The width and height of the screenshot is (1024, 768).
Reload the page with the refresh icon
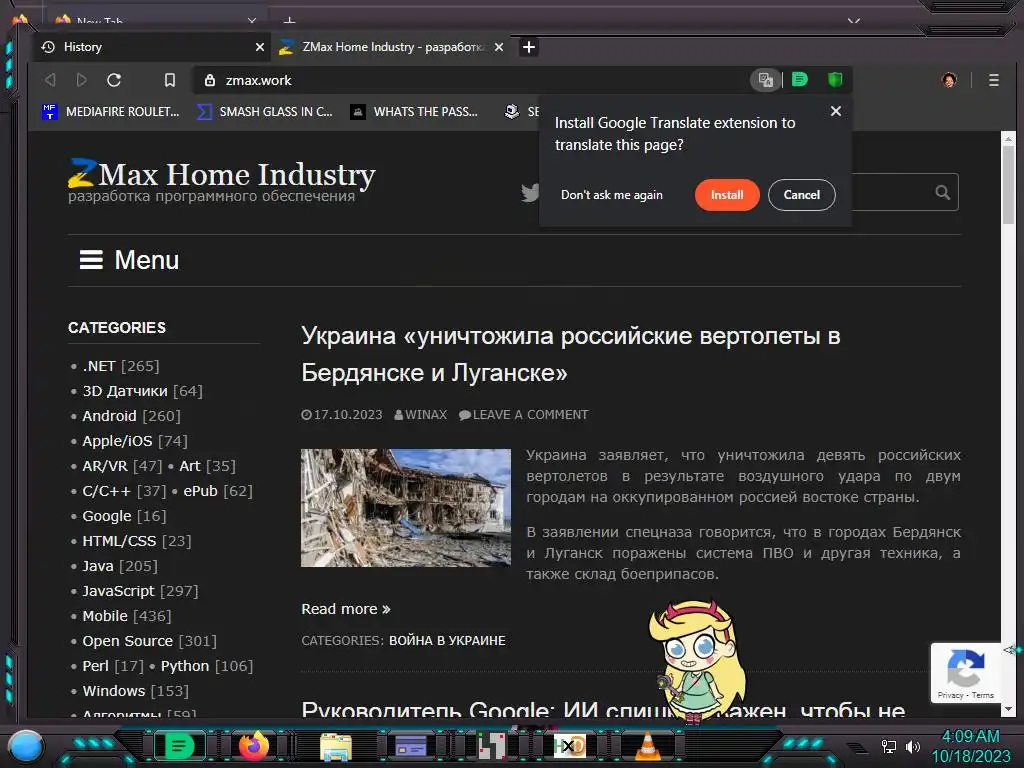tap(114, 80)
